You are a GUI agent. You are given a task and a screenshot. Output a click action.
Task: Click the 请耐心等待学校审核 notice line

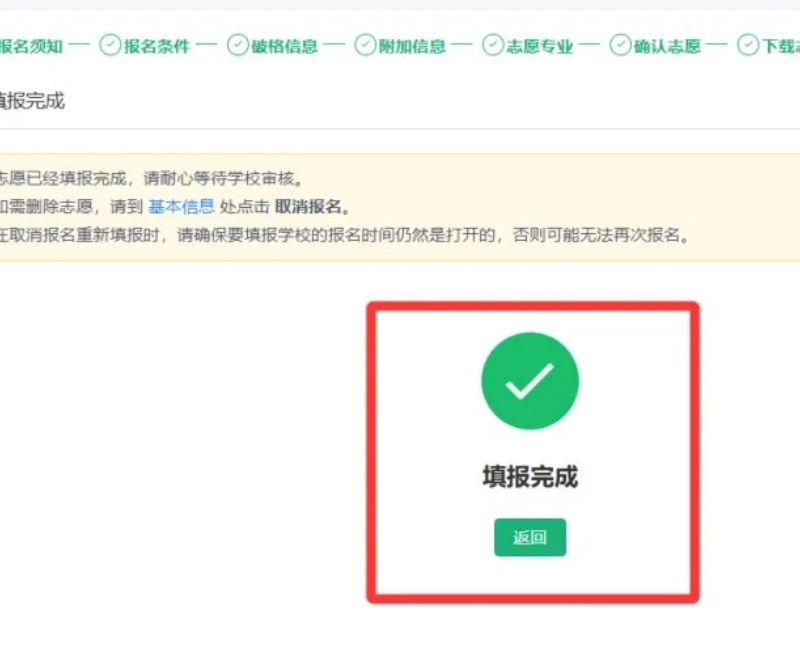click(x=152, y=179)
